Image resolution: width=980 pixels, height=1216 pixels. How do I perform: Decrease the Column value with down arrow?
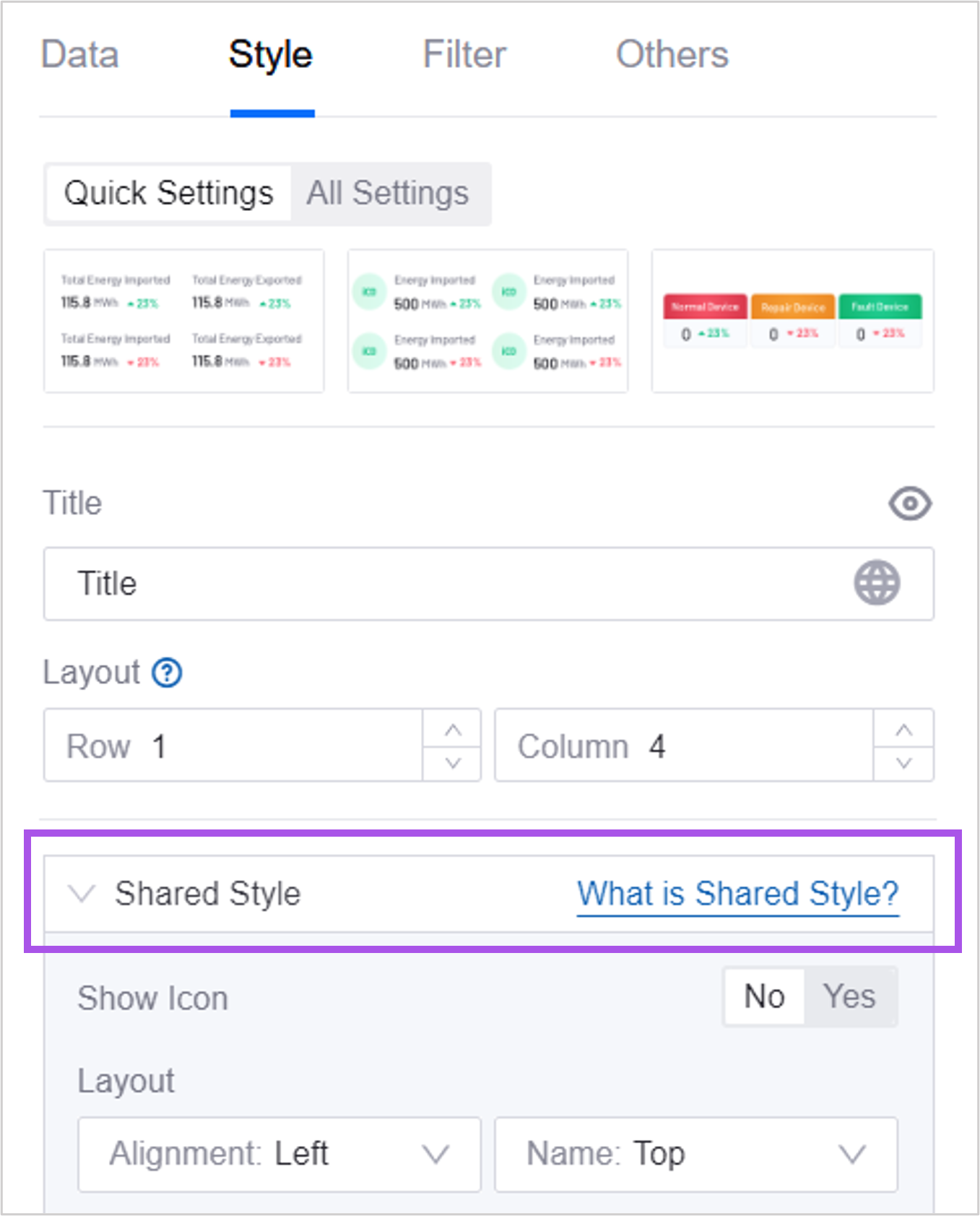tap(903, 763)
